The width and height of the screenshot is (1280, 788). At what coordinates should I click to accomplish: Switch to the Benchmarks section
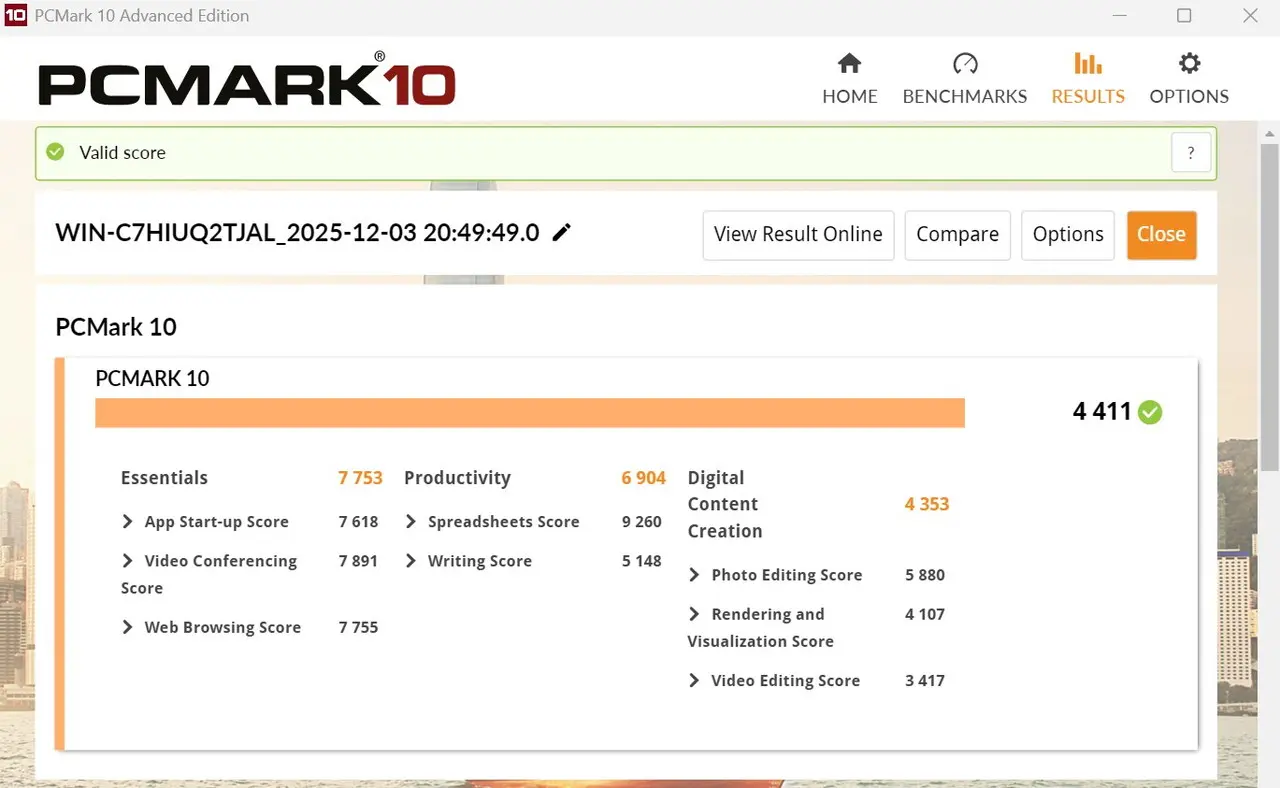click(964, 96)
